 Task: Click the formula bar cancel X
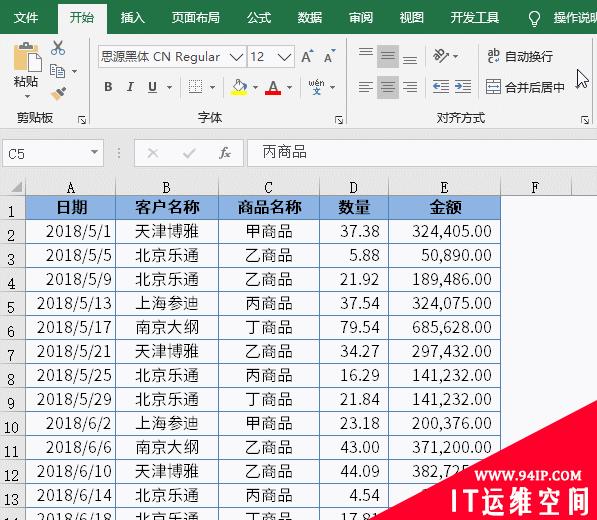[x=153, y=153]
